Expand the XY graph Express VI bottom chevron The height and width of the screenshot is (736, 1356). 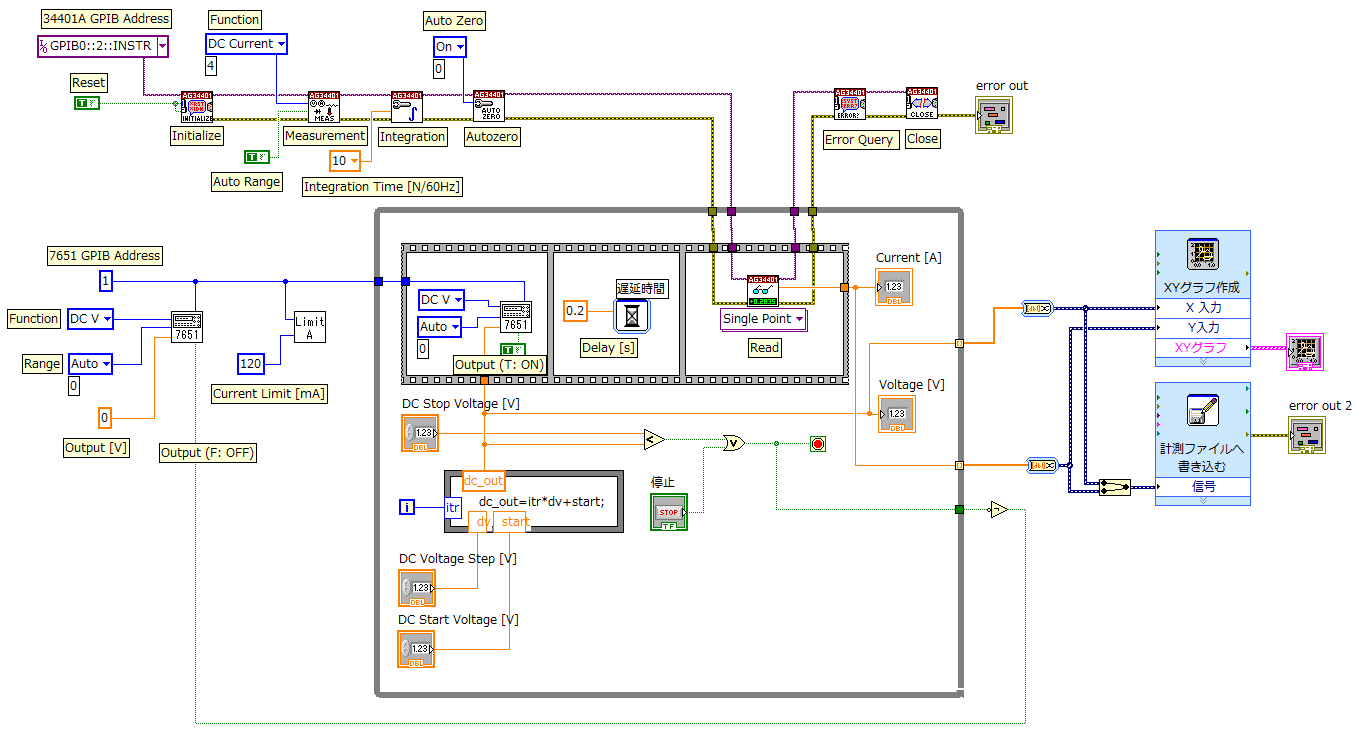click(1203, 361)
